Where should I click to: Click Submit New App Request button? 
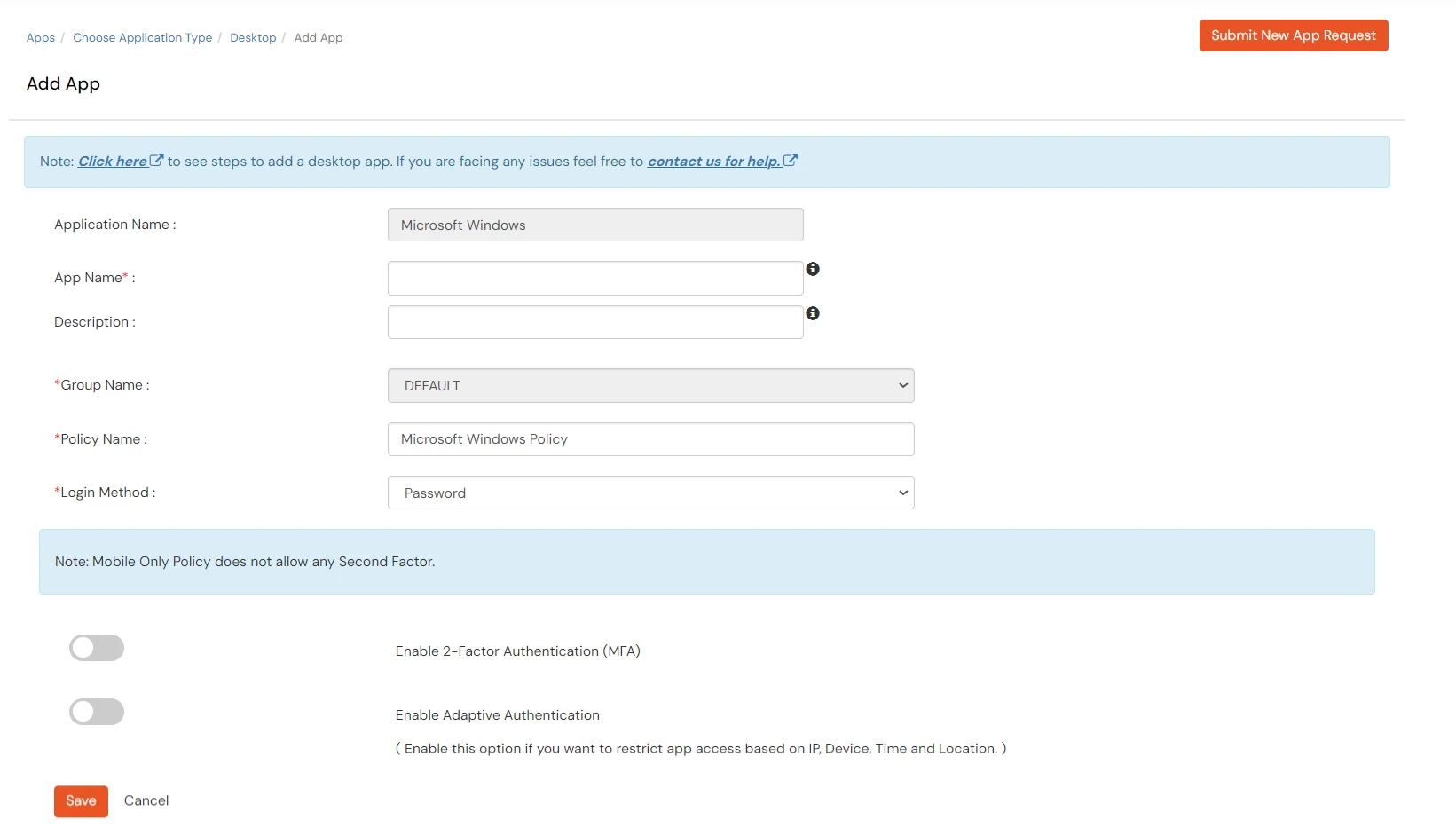[x=1293, y=35]
